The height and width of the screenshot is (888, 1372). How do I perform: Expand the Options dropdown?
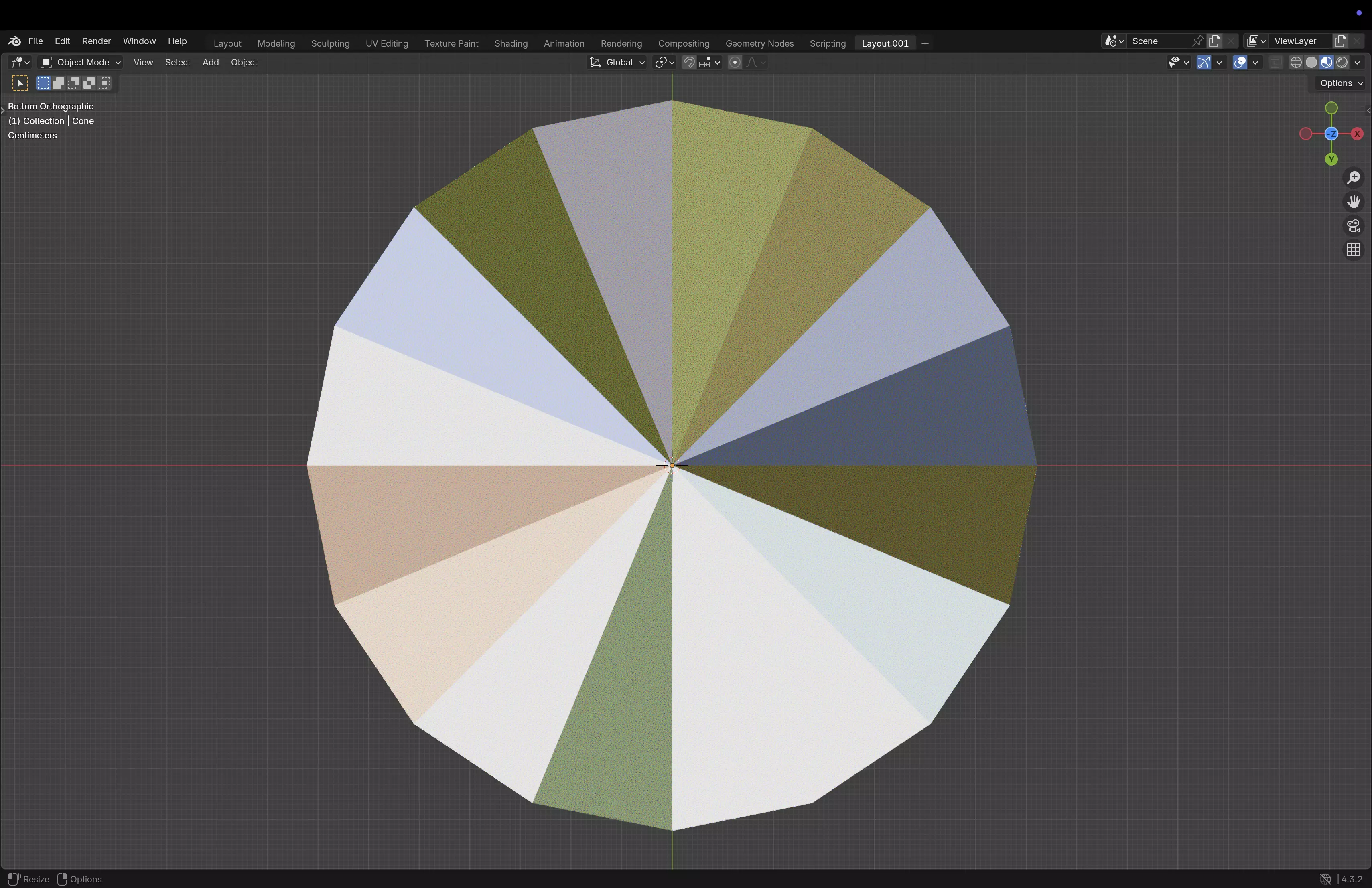[1341, 83]
